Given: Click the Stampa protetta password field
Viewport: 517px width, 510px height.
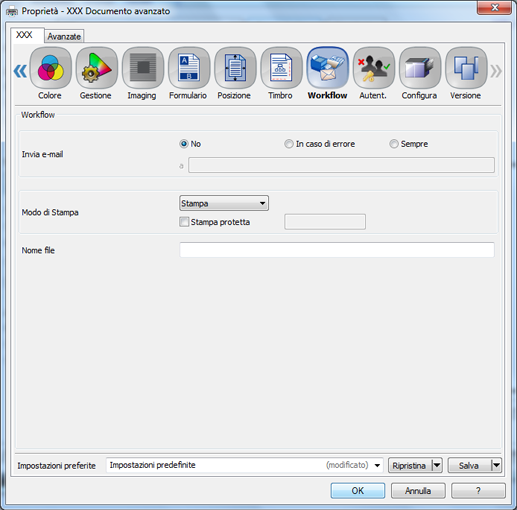Looking at the screenshot, I should point(325,222).
